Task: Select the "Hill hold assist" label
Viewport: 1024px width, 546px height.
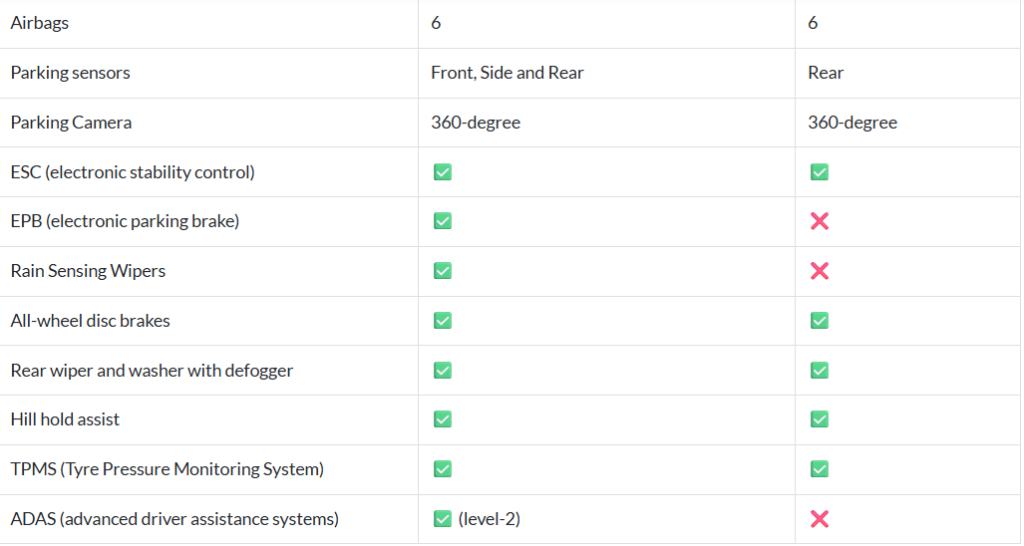Action: 65,420
